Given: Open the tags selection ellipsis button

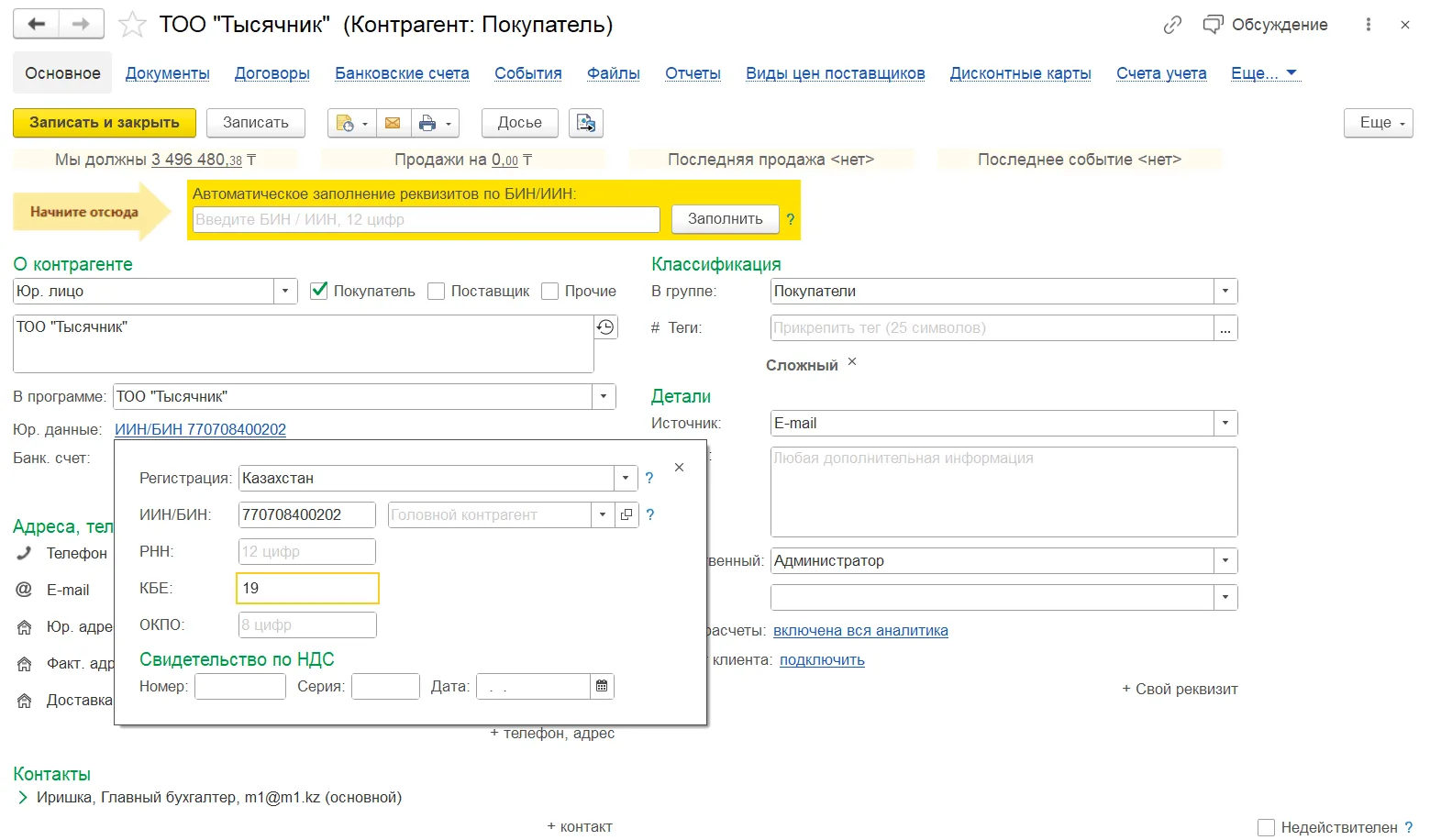Looking at the screenshot, I should click(x=1225, y=328).
